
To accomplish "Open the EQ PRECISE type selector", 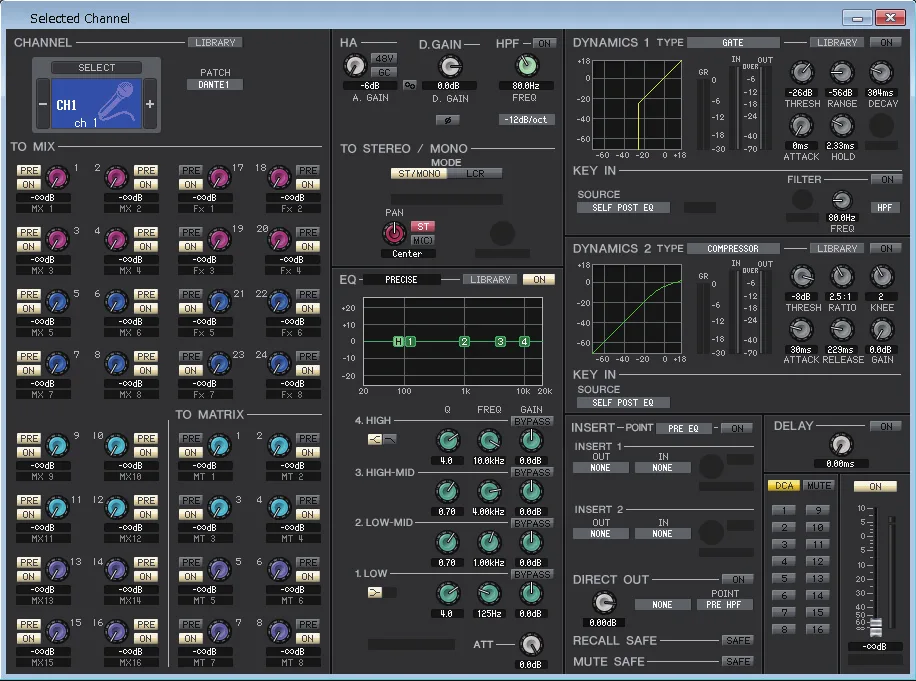I will (x=401, y=280).
